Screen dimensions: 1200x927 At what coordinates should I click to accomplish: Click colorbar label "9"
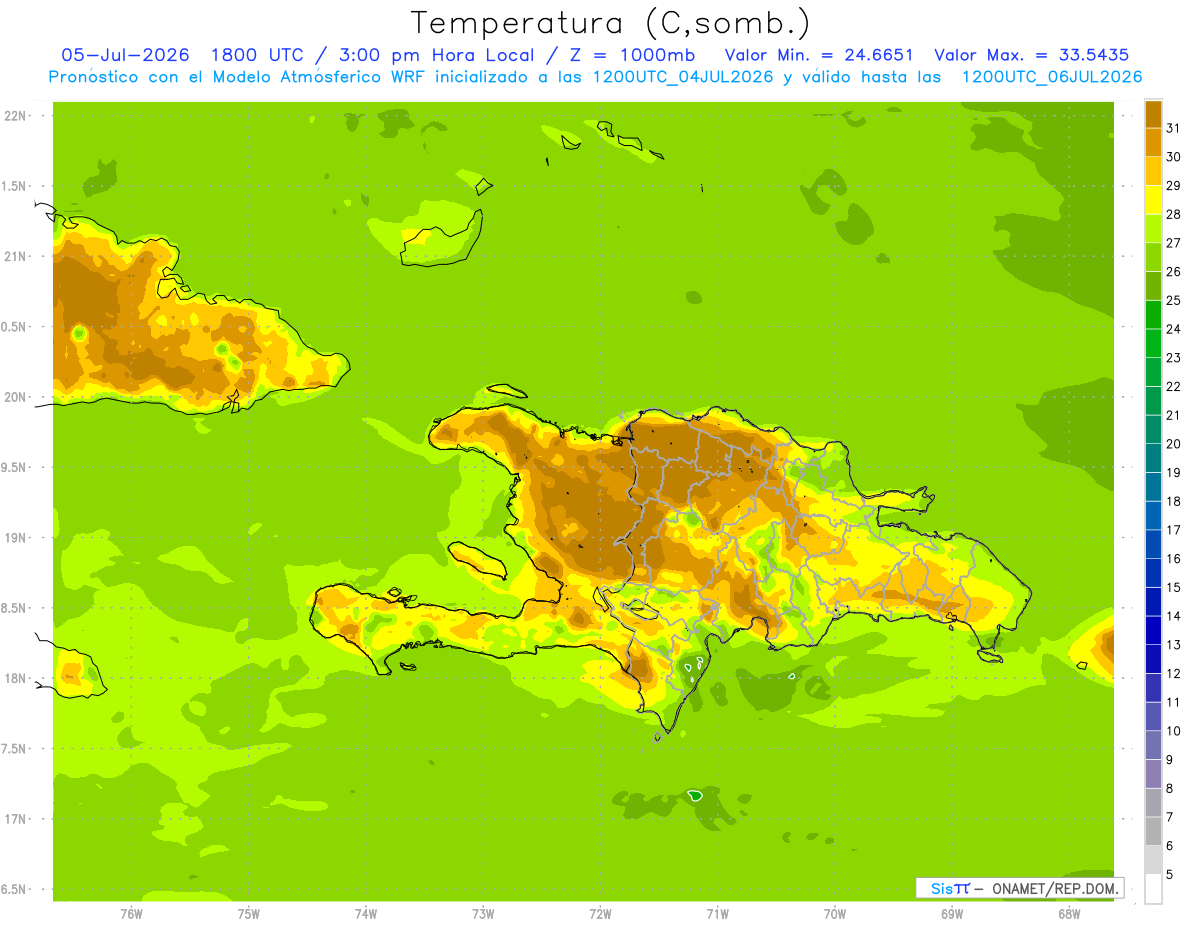point(1170,760)
